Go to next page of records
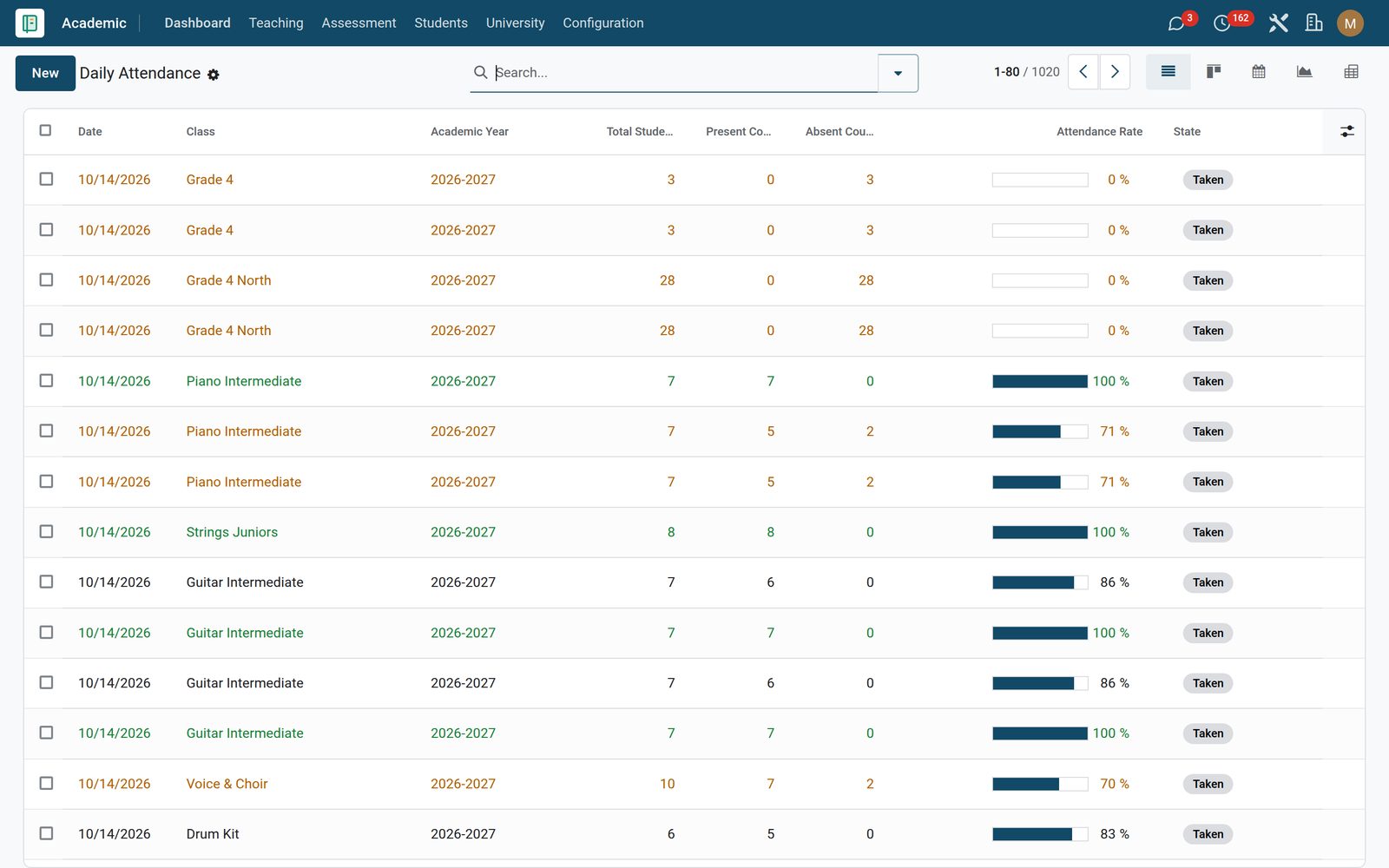1389x868 pixels. point(1115,72)
